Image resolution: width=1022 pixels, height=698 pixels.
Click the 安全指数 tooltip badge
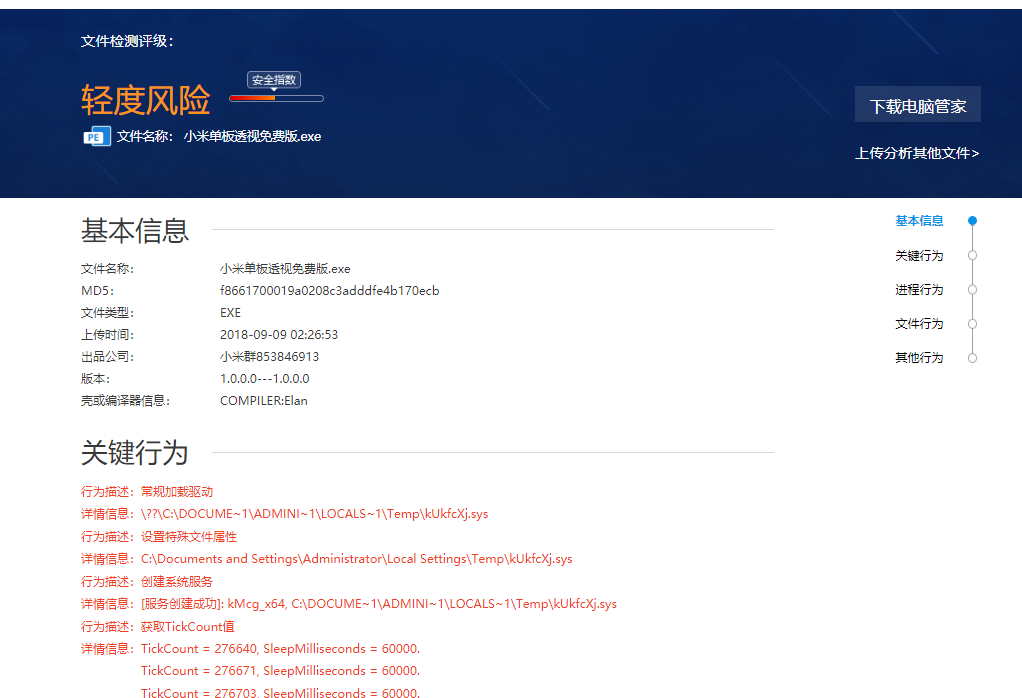[x=274, y=80]
